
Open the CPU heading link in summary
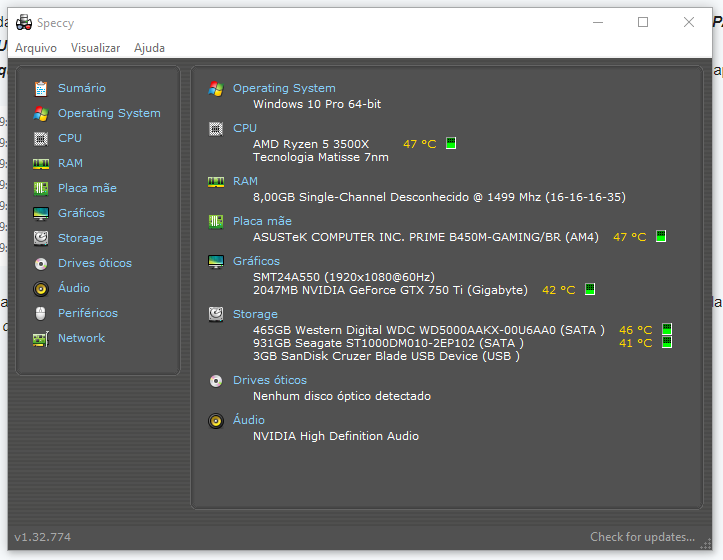click(x=244, y=128)
